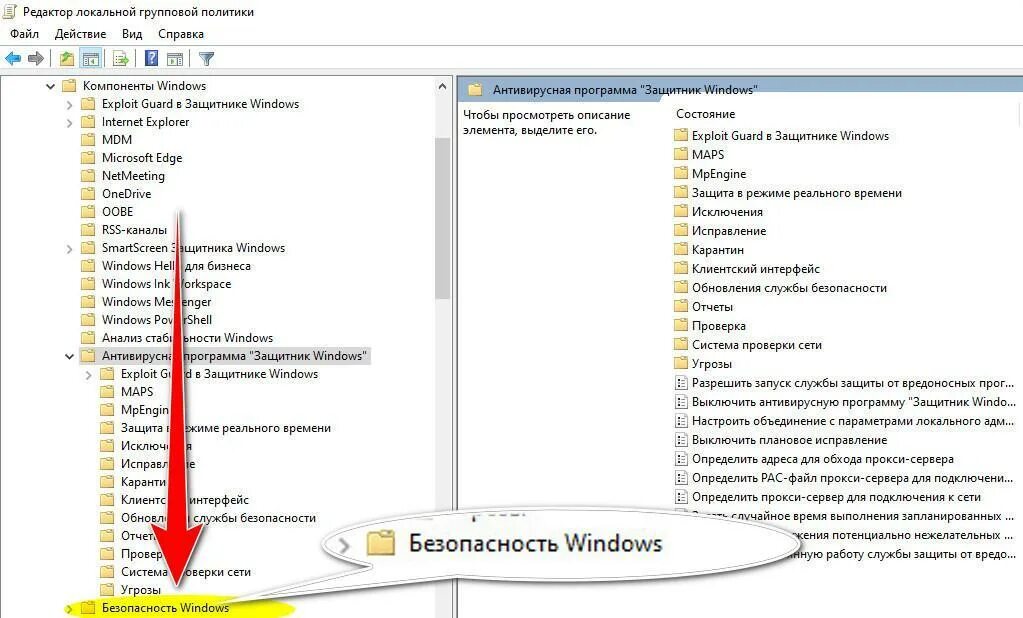
Task: Expand the Internet Explorer tree node
Action: [69, 122]
